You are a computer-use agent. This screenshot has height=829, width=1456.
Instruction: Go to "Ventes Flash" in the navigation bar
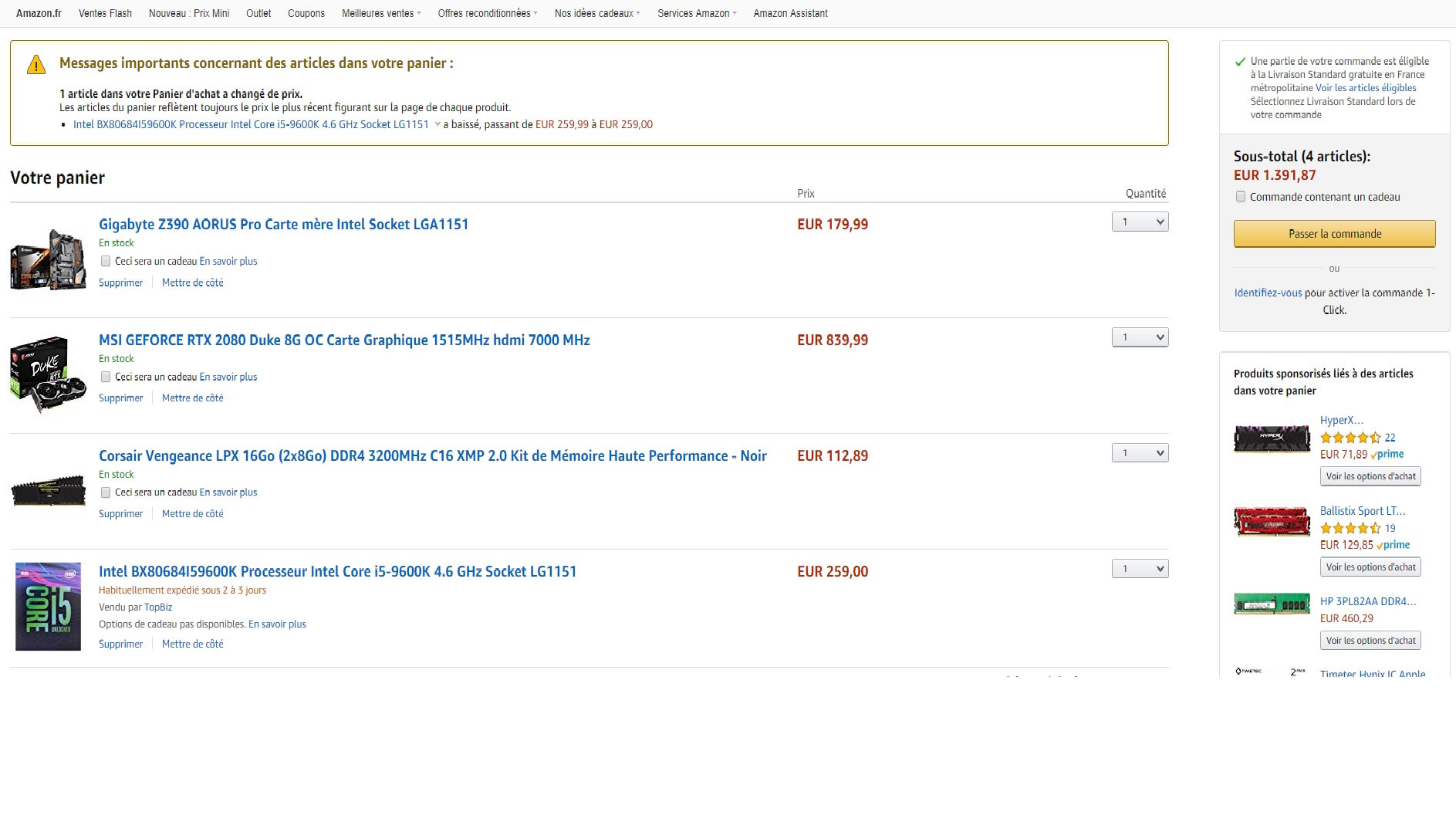tap(105, 13)
